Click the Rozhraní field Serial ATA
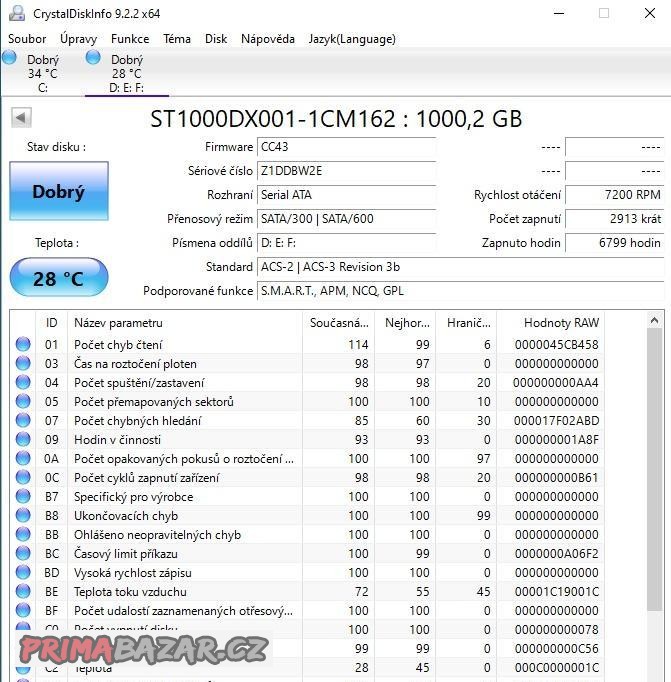The width and height of the screenshot is (671, 682). (346, 195)
